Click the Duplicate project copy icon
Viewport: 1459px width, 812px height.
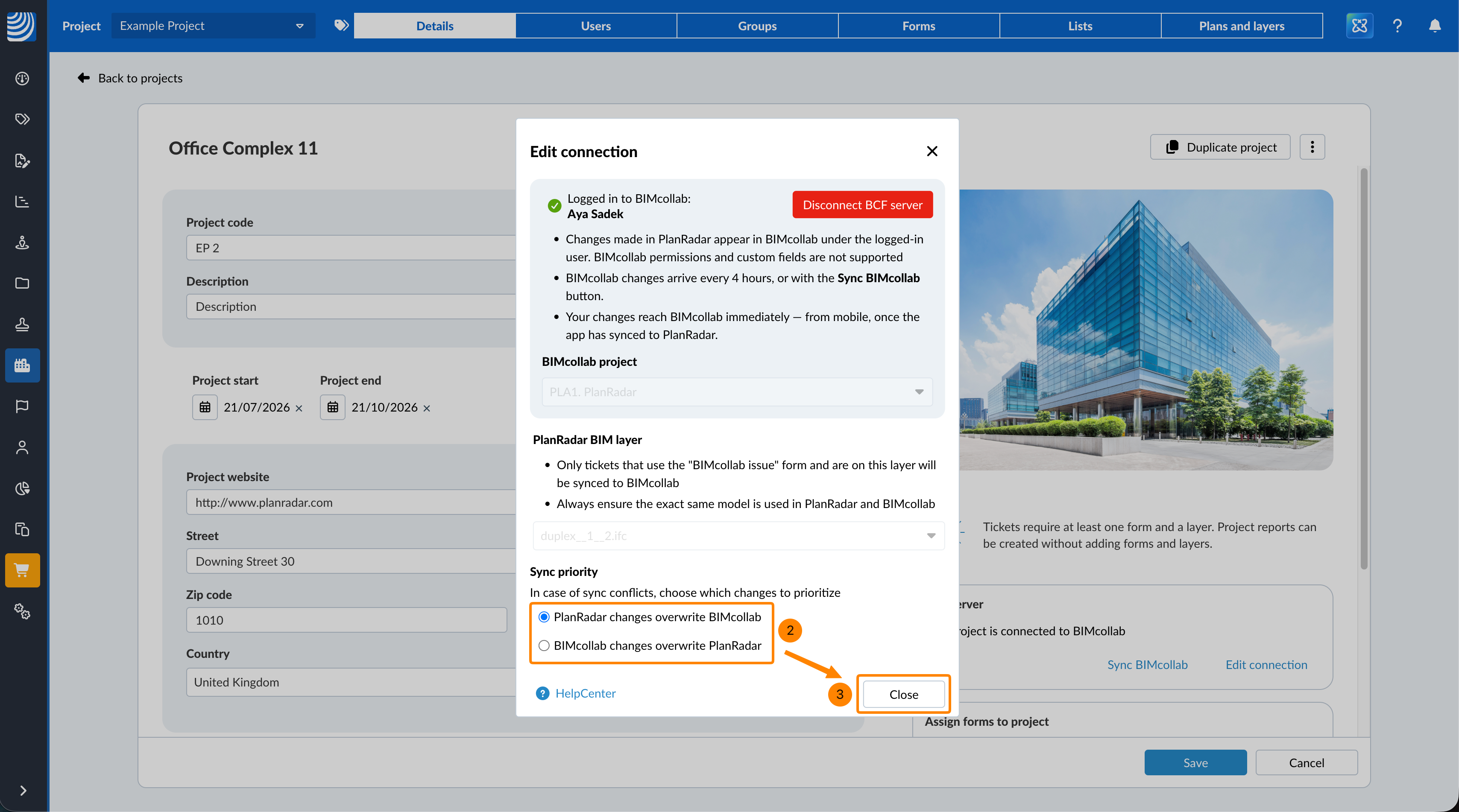[x=1172, y=147]
